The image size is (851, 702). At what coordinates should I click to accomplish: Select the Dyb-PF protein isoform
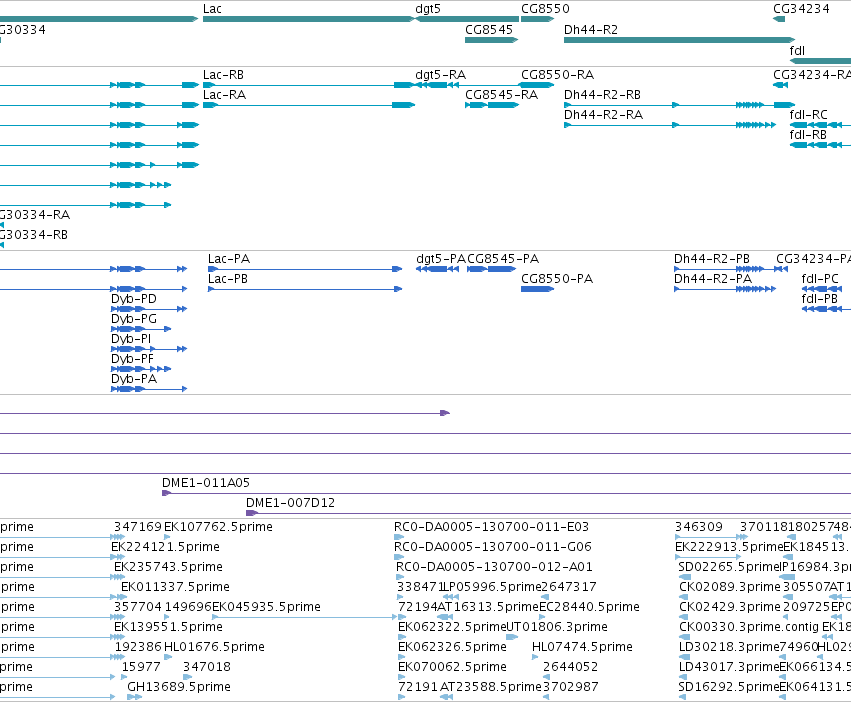141,369
